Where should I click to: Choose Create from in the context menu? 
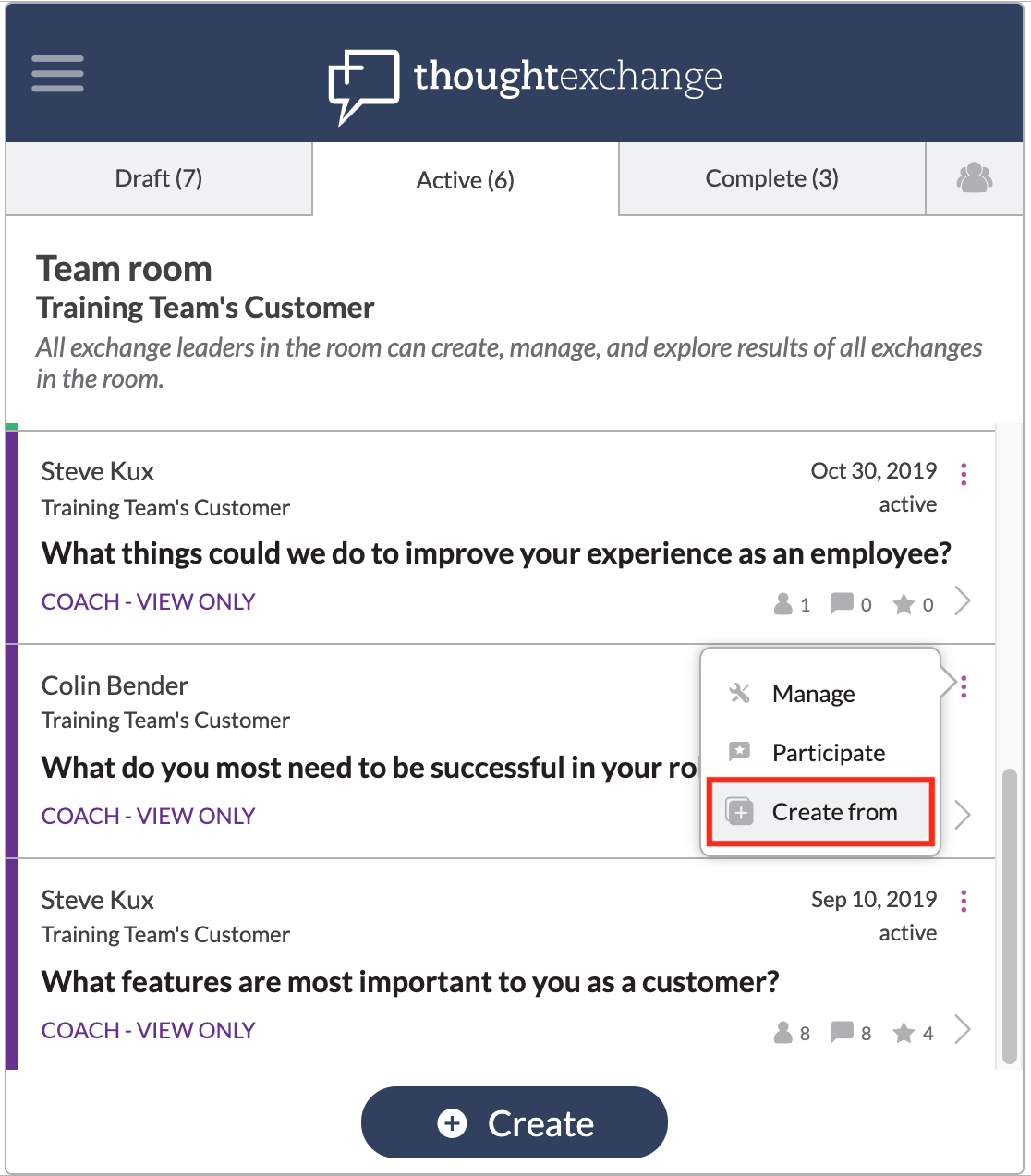pyautogui.click(x=820, y=811)
